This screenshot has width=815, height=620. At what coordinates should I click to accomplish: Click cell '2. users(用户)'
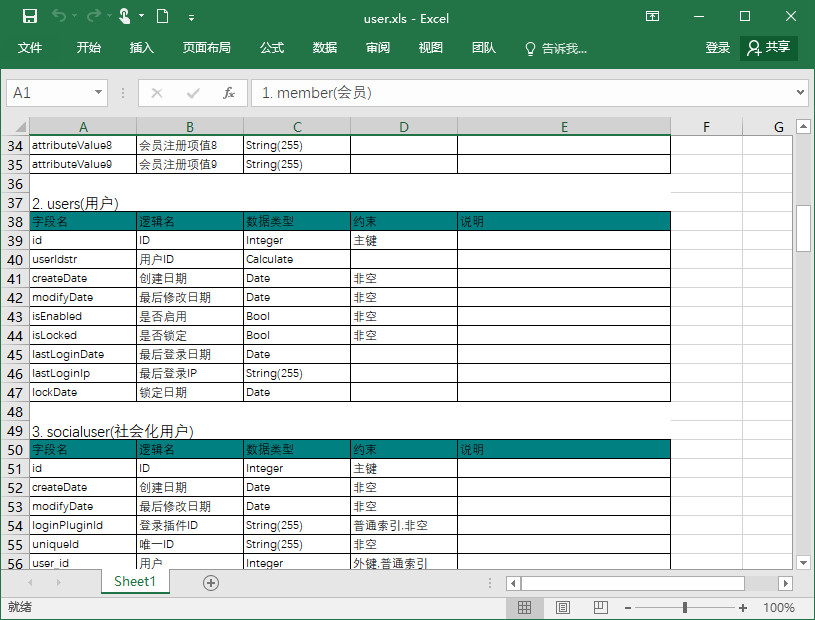pyautogui.click(x=75, y=203)
